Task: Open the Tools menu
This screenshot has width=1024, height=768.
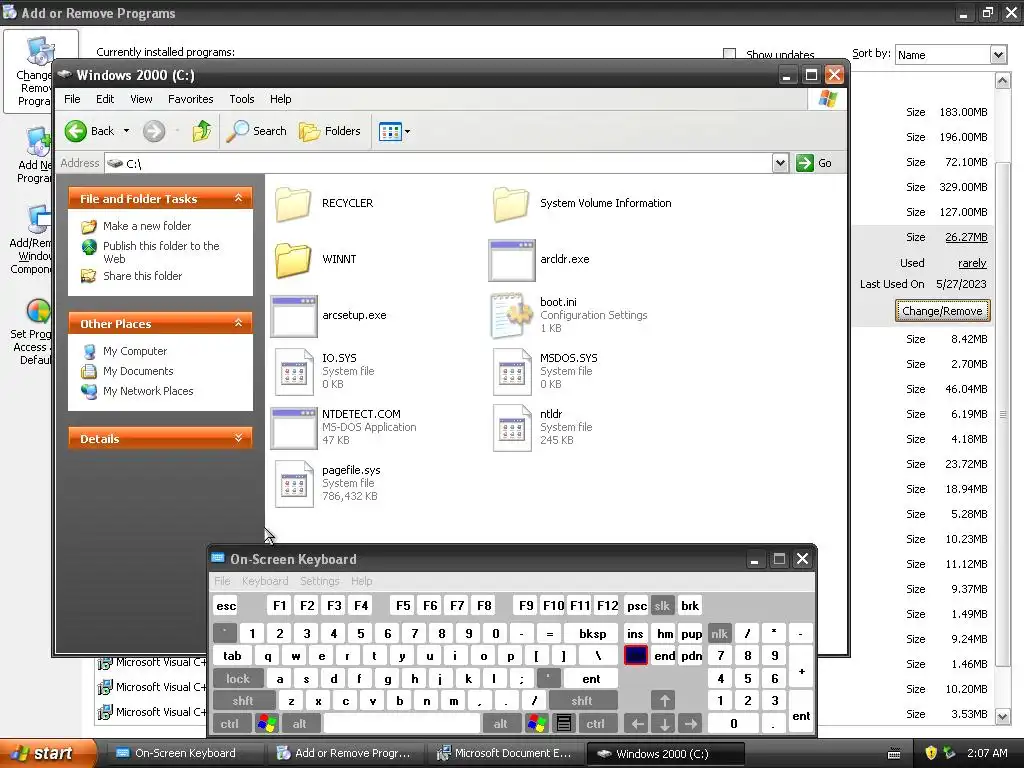Action: coord(242,99)
